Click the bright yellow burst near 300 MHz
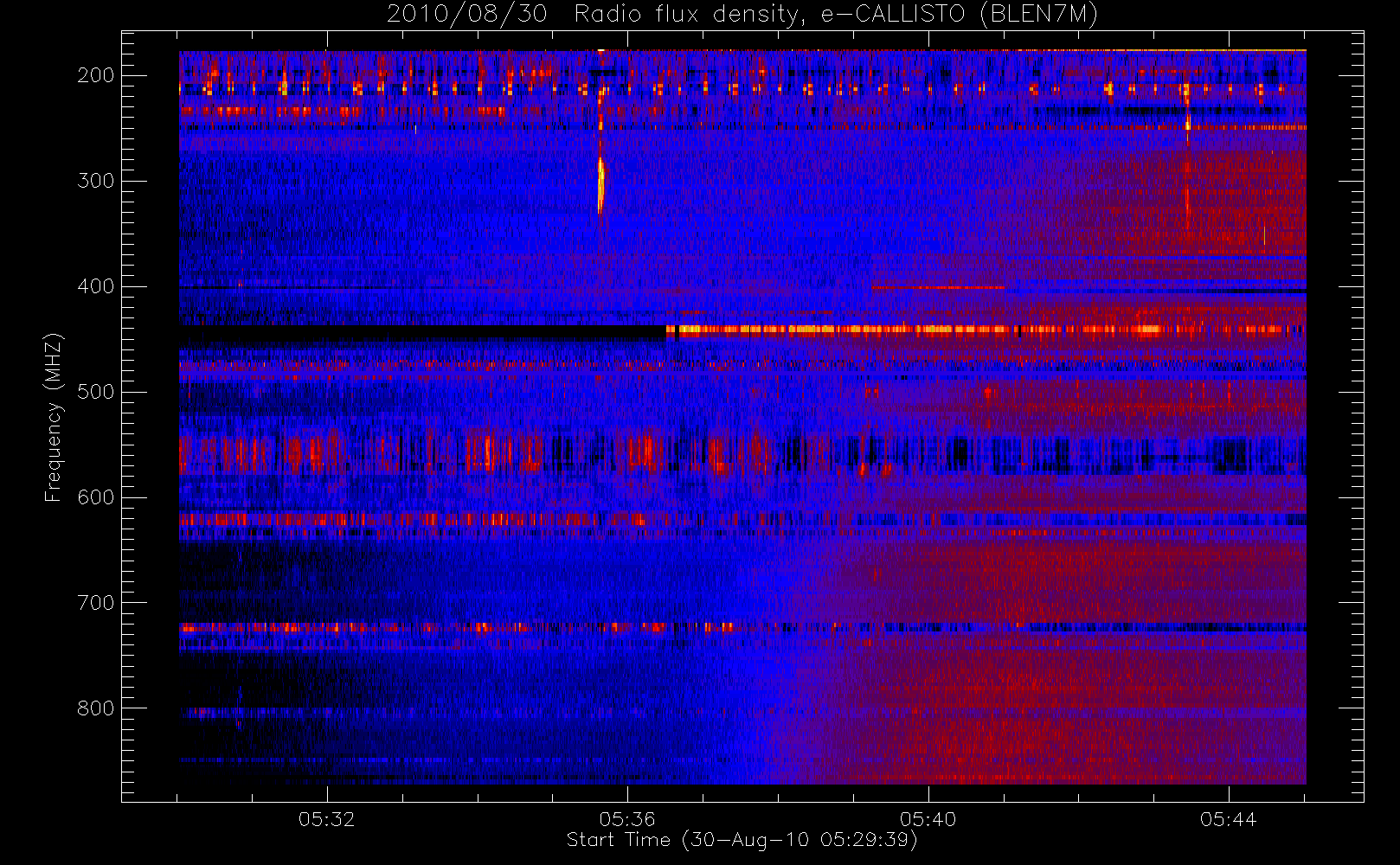The image size is (1400, 865). coord(600,183)
